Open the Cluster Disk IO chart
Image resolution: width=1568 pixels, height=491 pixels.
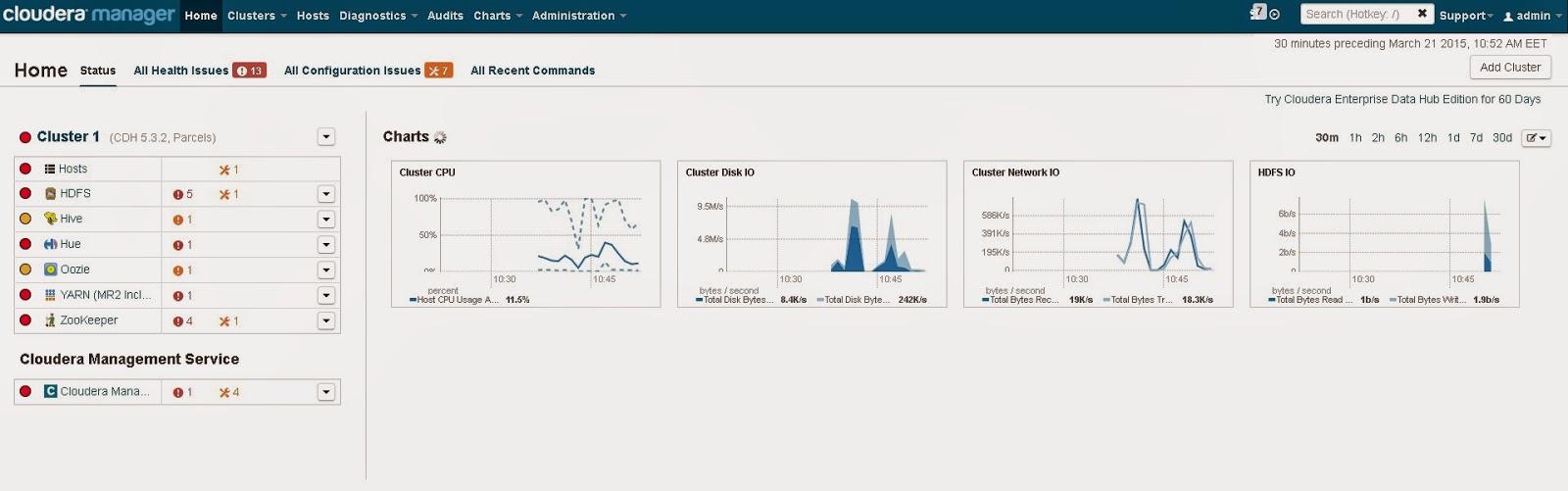coord(811,234)
